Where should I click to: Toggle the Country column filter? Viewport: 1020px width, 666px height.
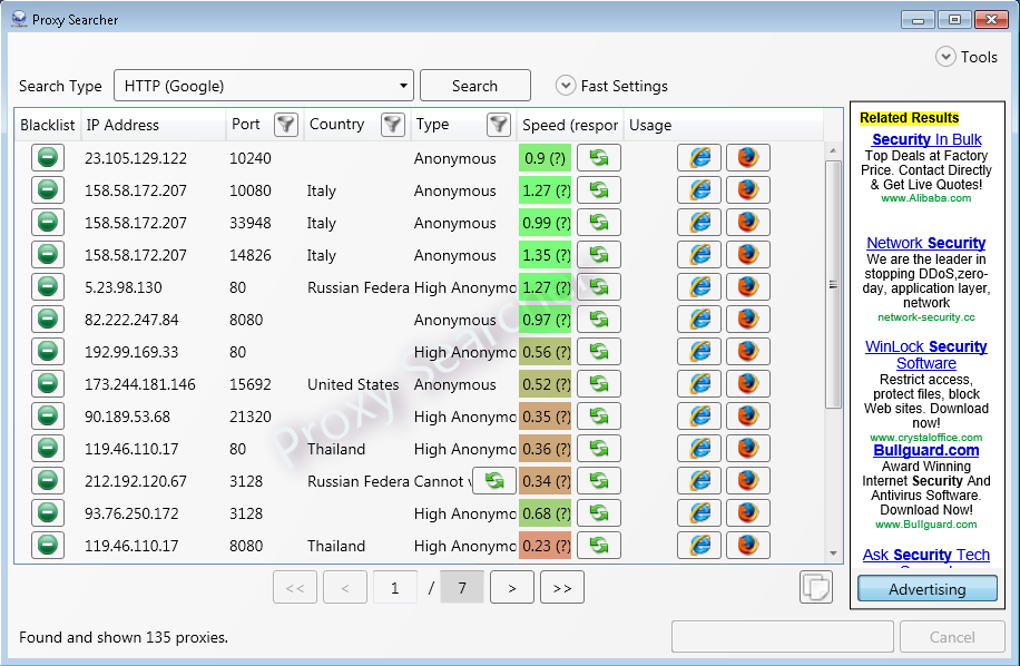[393, 125]
